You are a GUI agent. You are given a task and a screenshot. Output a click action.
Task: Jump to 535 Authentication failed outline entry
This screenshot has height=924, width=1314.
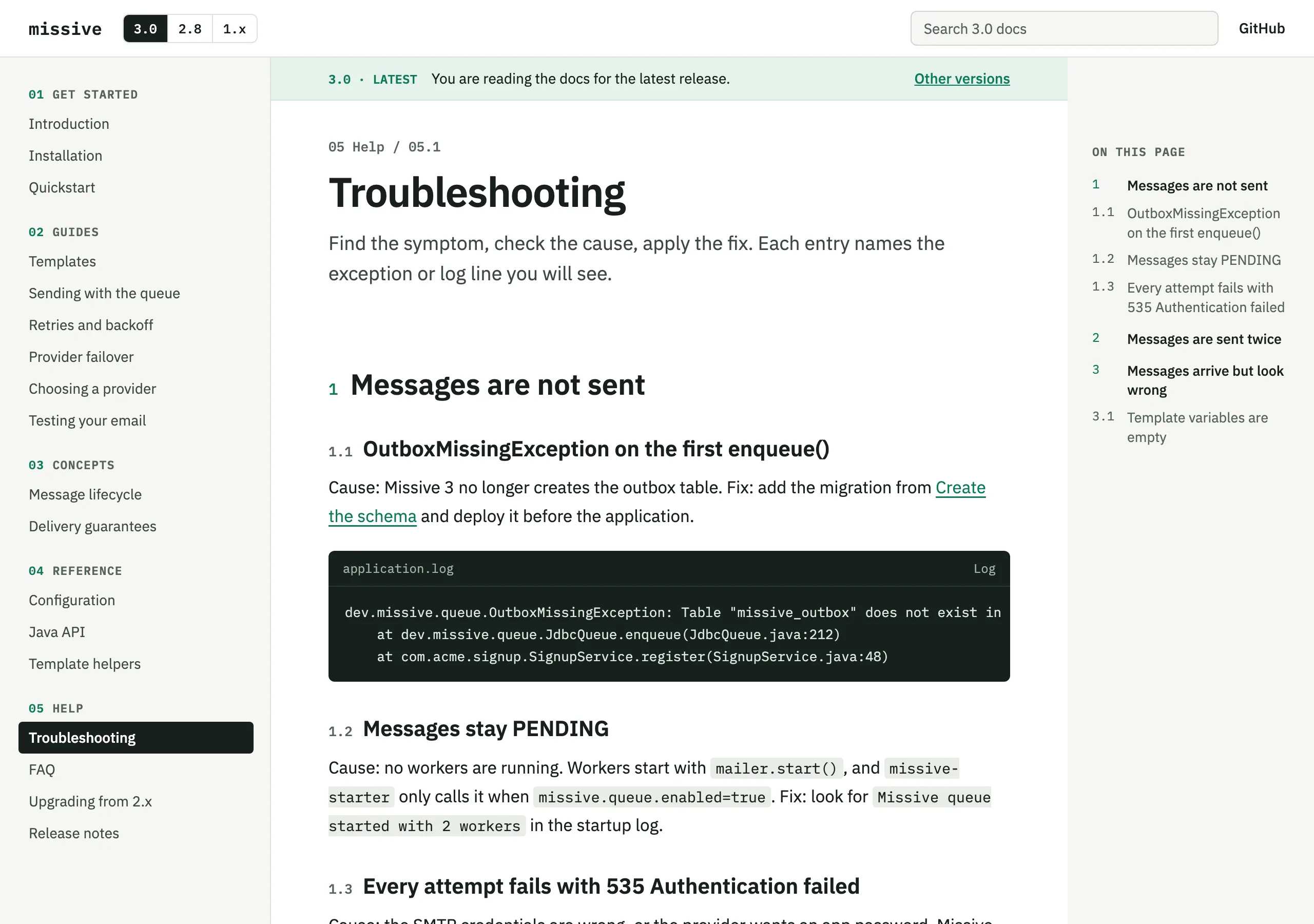tap(1205, 298)
